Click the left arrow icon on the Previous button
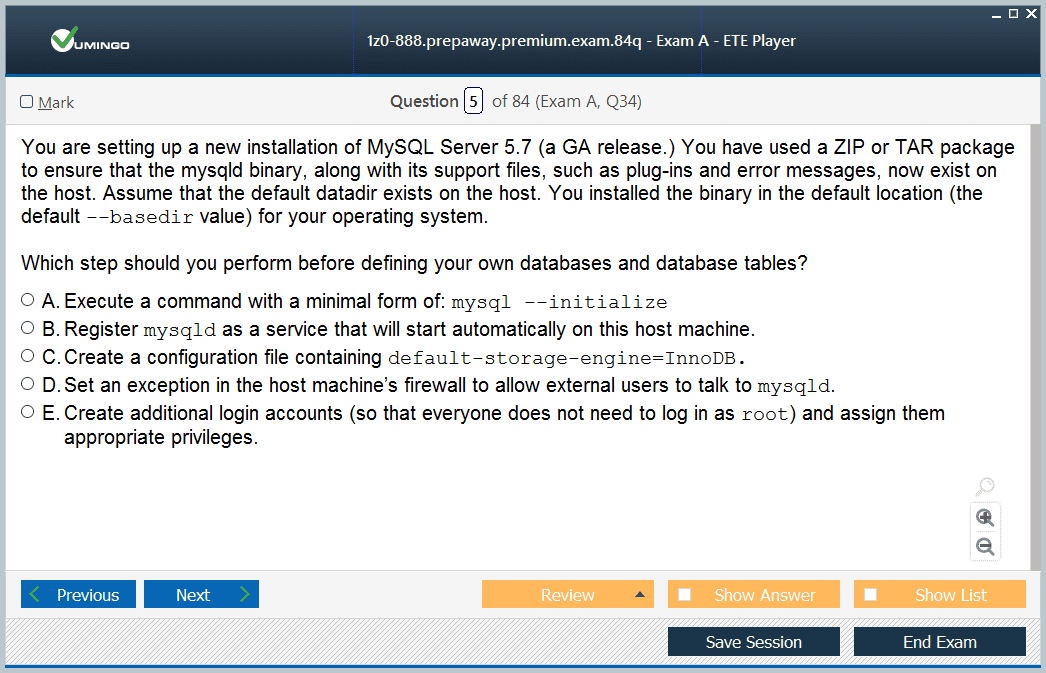 [x=36, y=595]
